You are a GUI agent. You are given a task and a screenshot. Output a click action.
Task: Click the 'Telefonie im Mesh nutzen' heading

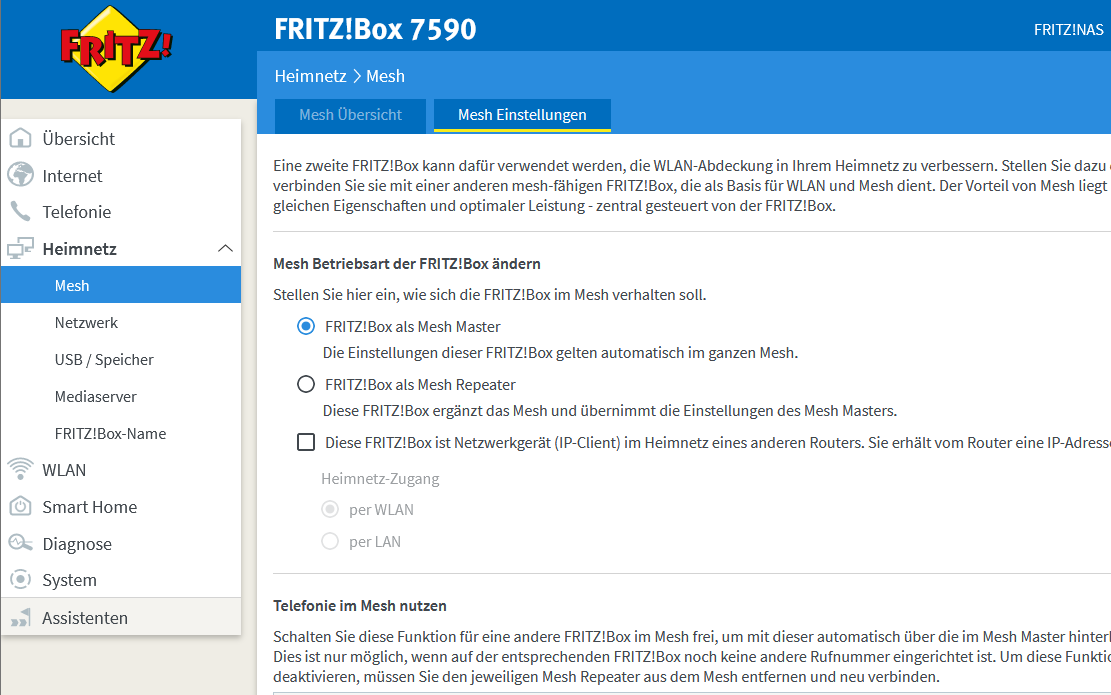pos(360,606)
